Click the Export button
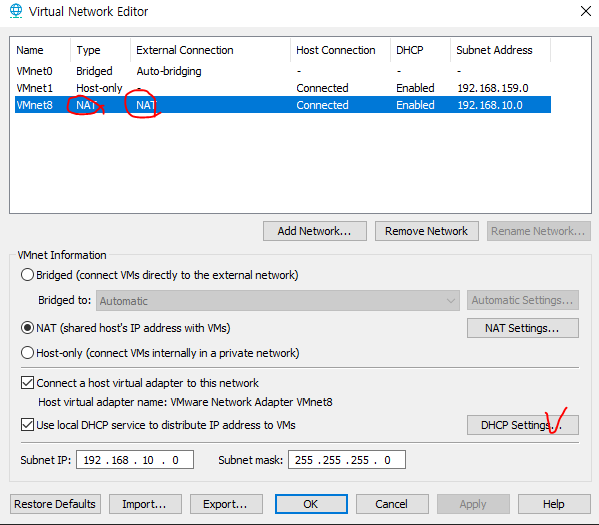This screenshot has height=525, width=599. pyautogui.click(x=226, y=504)
